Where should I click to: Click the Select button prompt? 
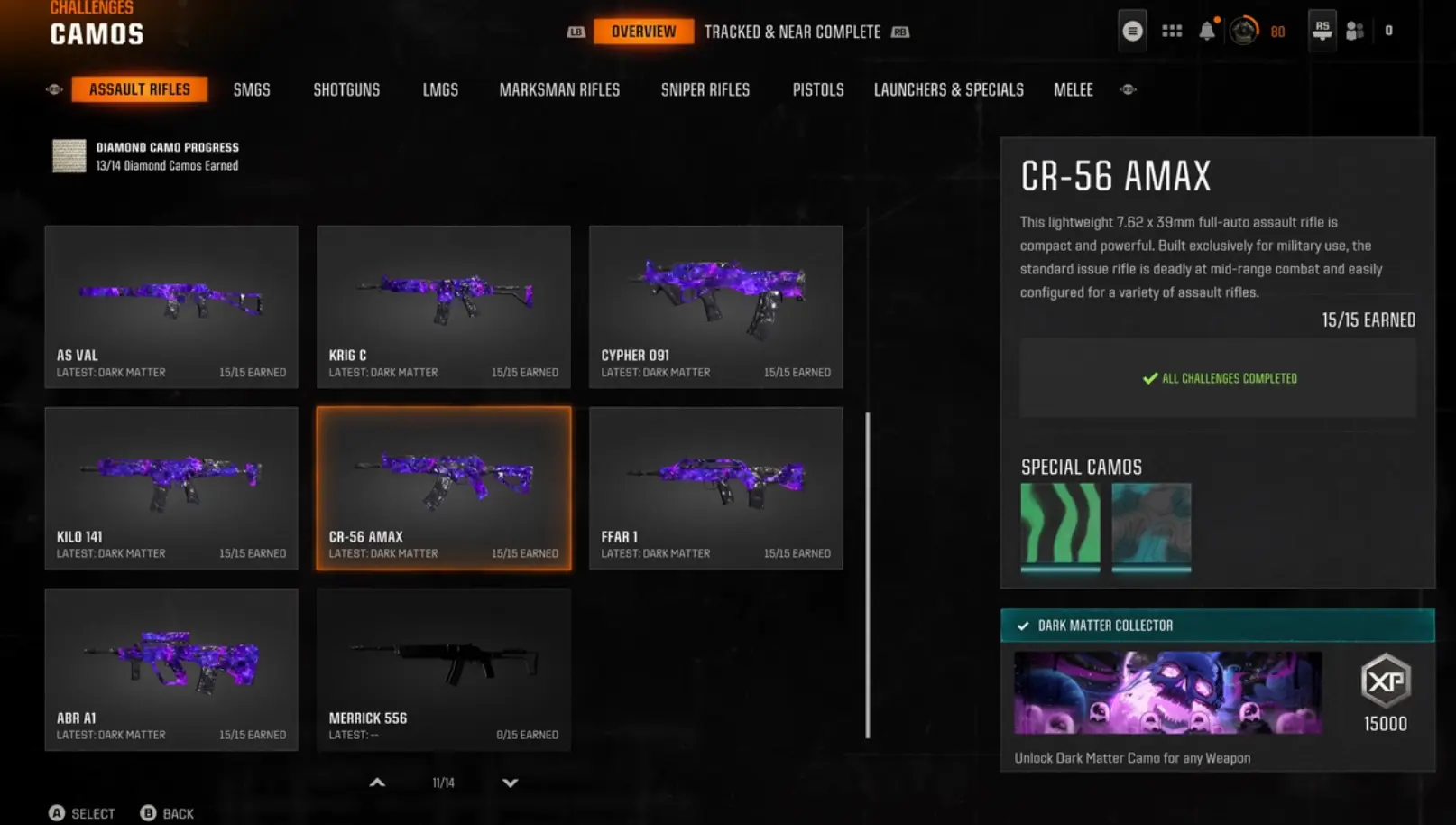click(82, 813)
